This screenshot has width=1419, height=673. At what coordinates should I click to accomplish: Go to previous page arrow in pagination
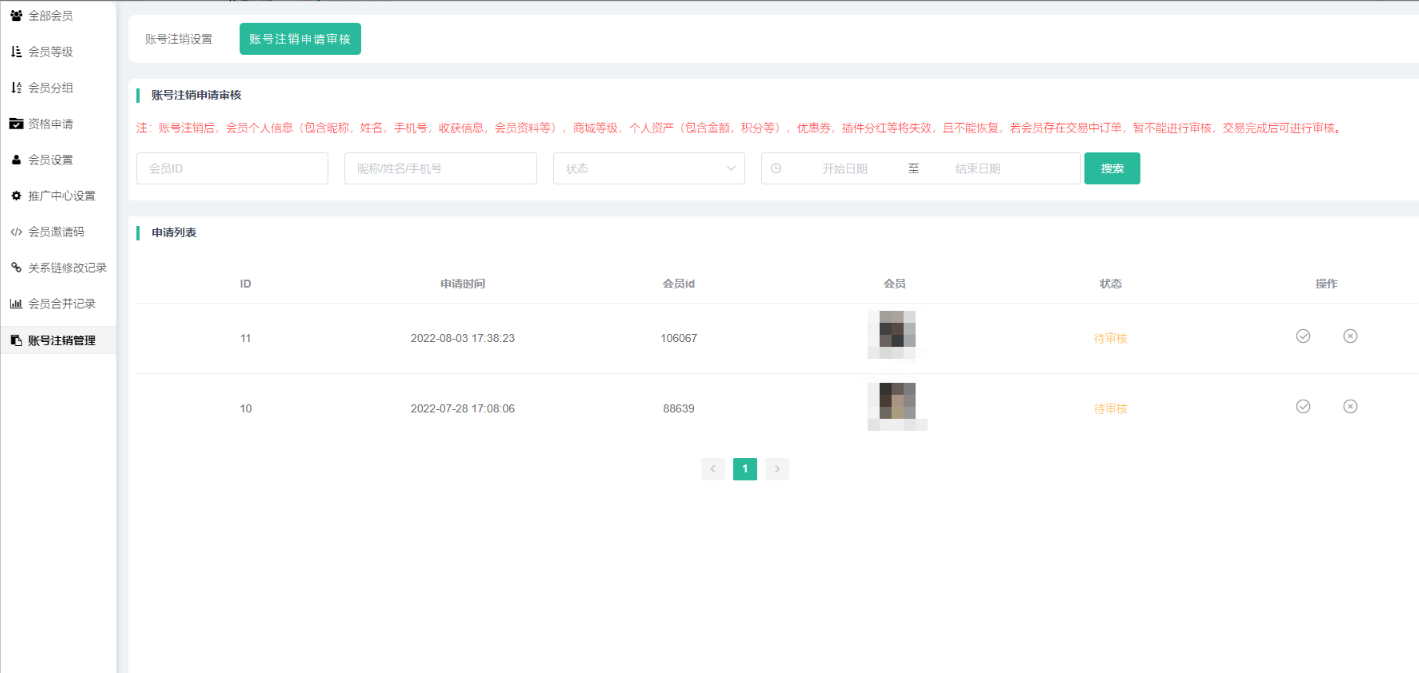[x=713, y=469]
